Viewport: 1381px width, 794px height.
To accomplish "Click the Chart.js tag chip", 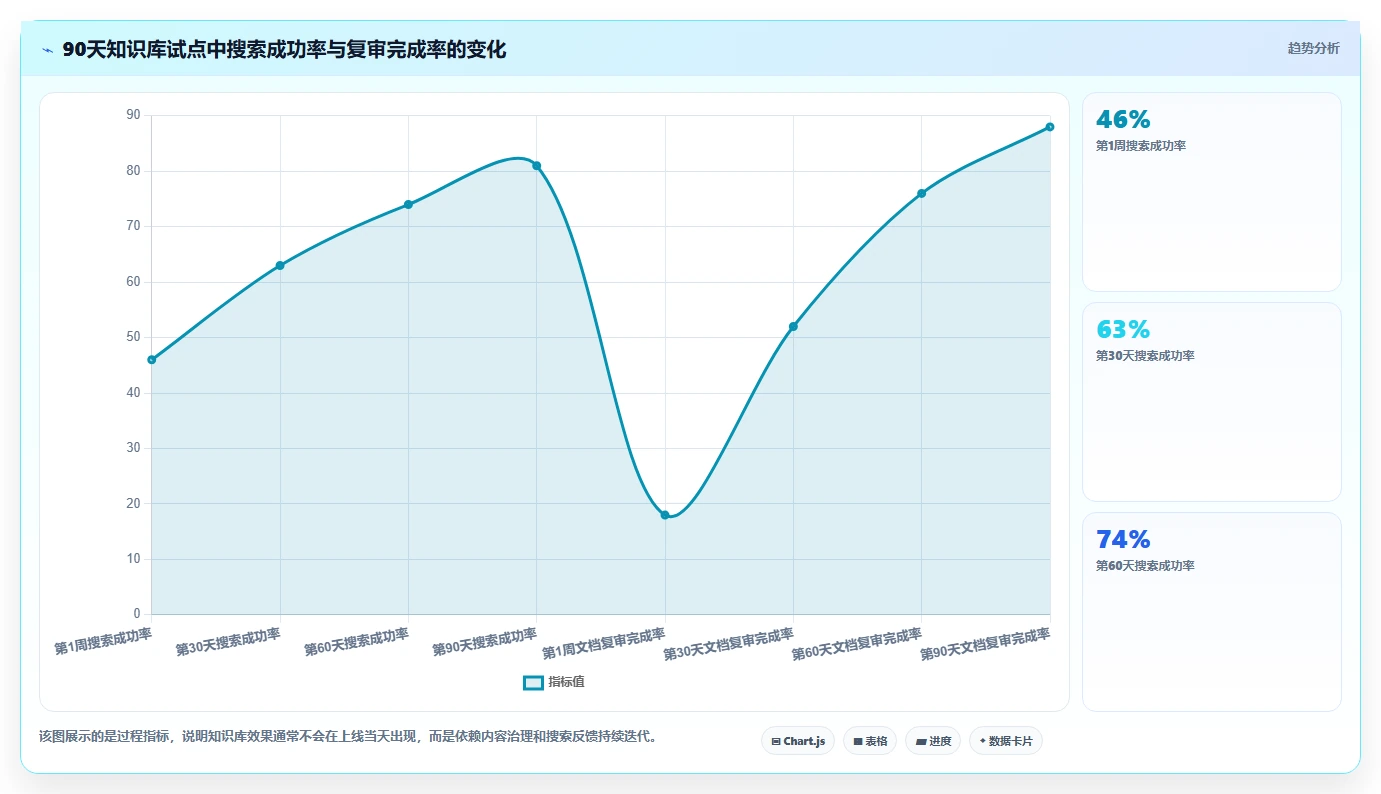I will pyautogui.click(x=798, y=741).
